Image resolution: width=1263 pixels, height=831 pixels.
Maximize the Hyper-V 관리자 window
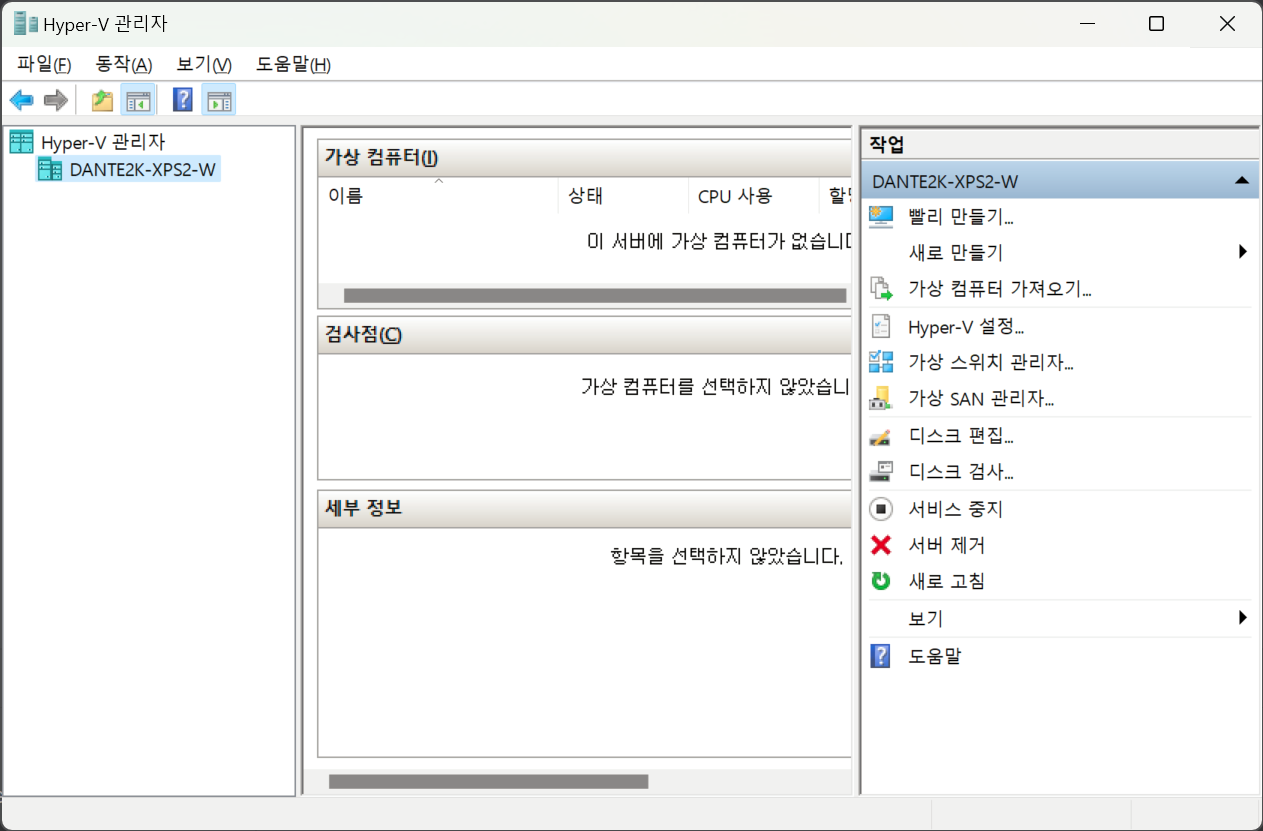pyautogui.click(x=1156, y=24)
